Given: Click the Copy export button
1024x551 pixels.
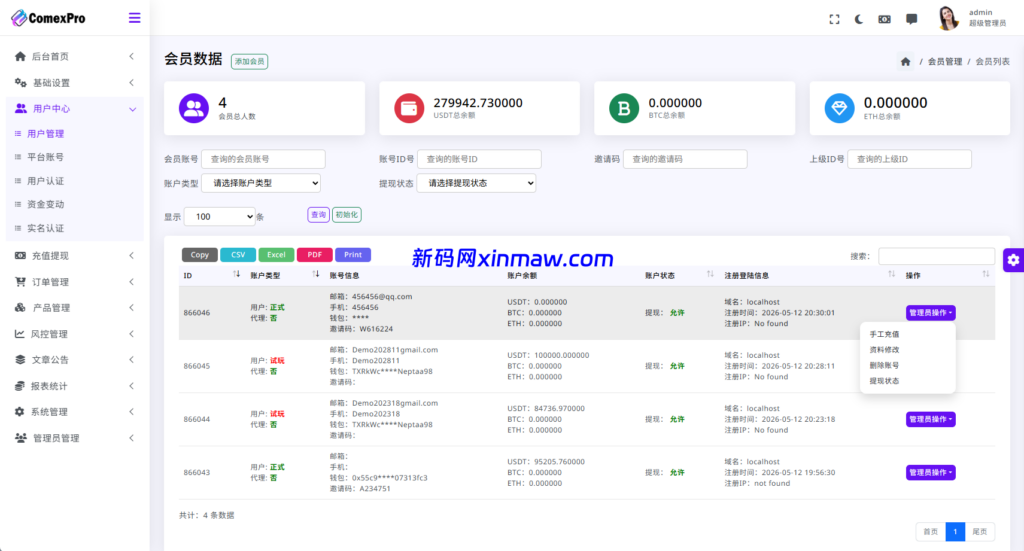Looking at the screenshot, I should tap(200, 255).
